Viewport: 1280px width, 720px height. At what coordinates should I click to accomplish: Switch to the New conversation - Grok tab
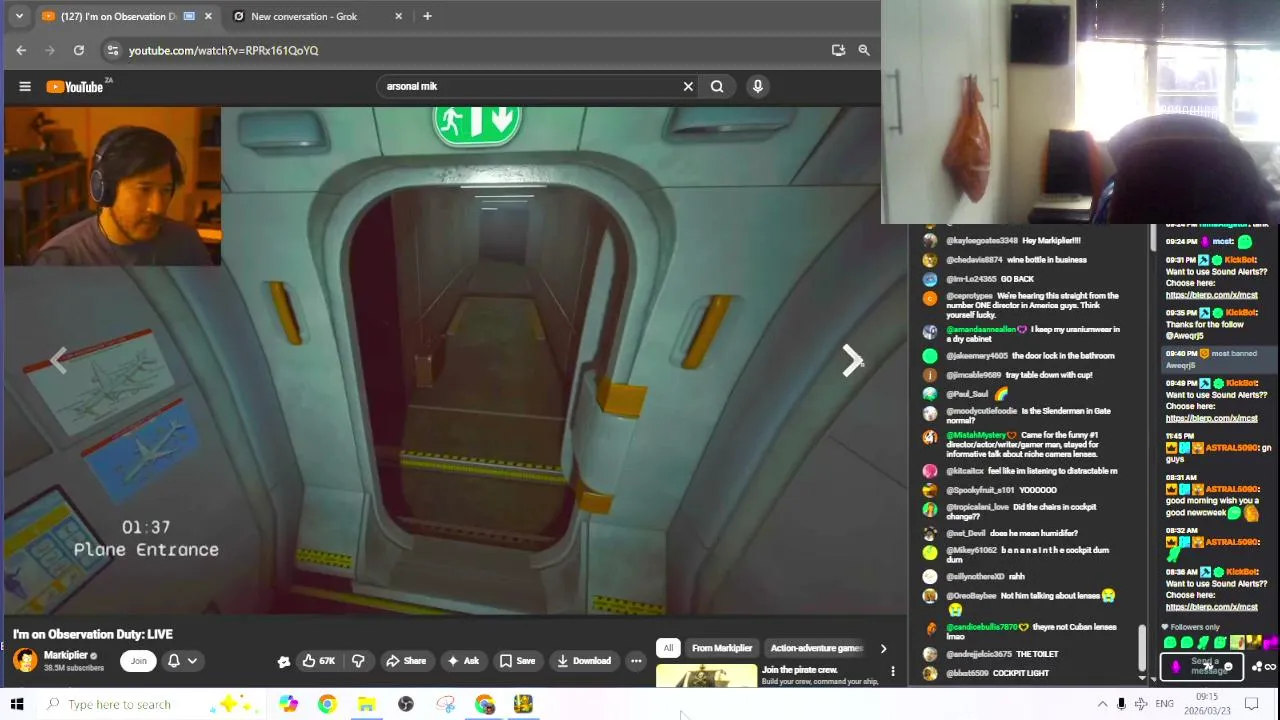(304, 16)
